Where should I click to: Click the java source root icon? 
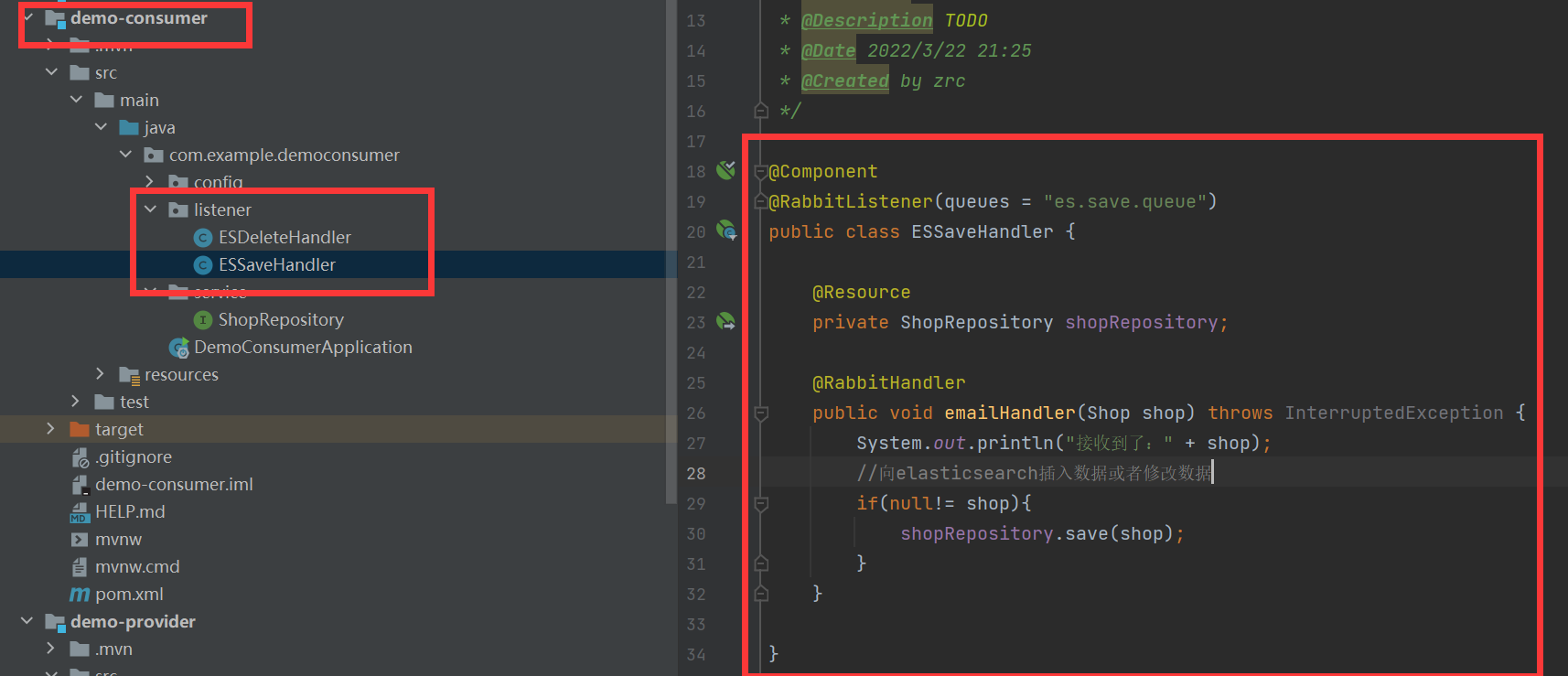pos(129,127)
